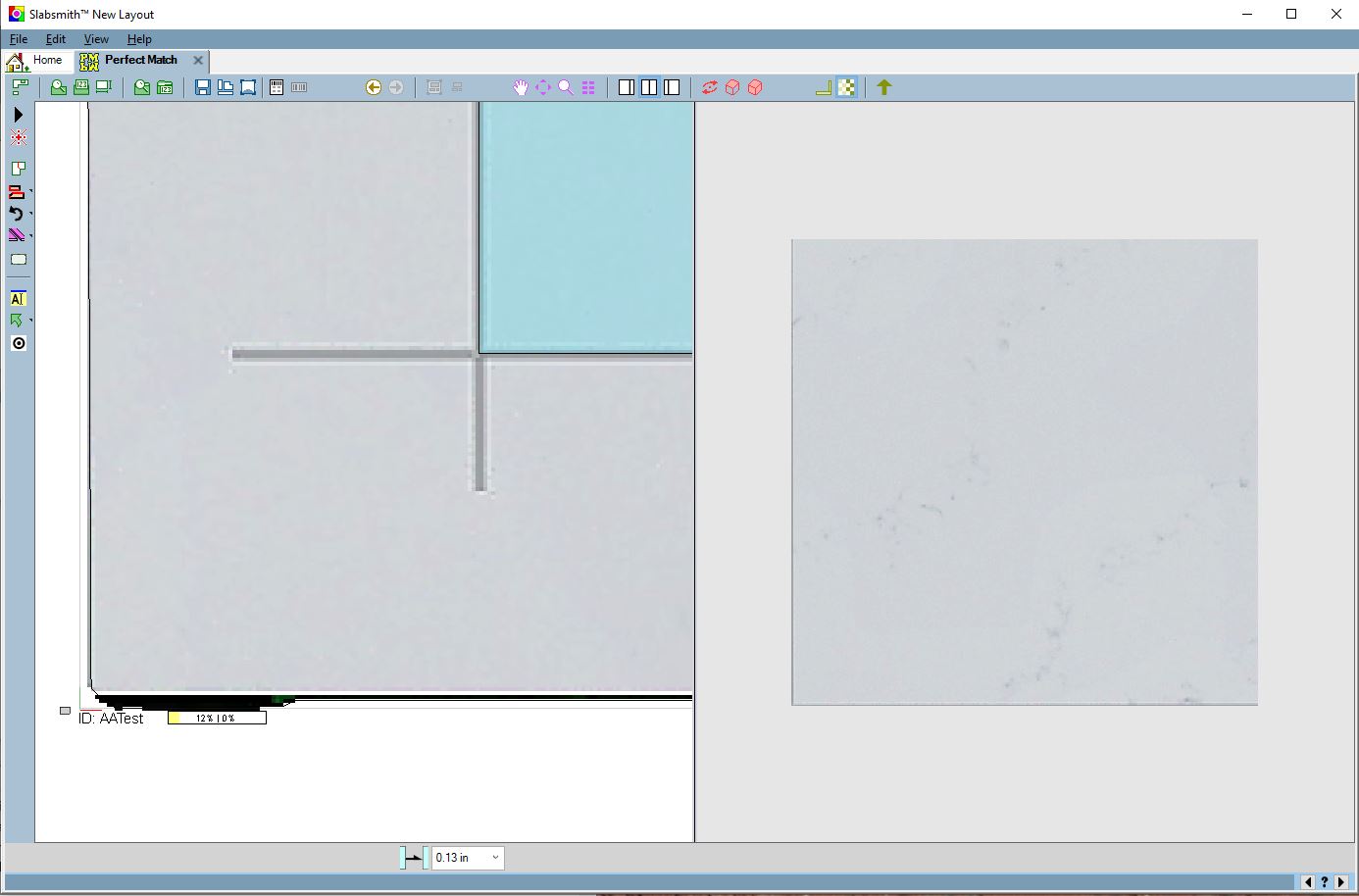Select the black arrow pointer tool
The image size is (1359, 896).
click(18, 116)
